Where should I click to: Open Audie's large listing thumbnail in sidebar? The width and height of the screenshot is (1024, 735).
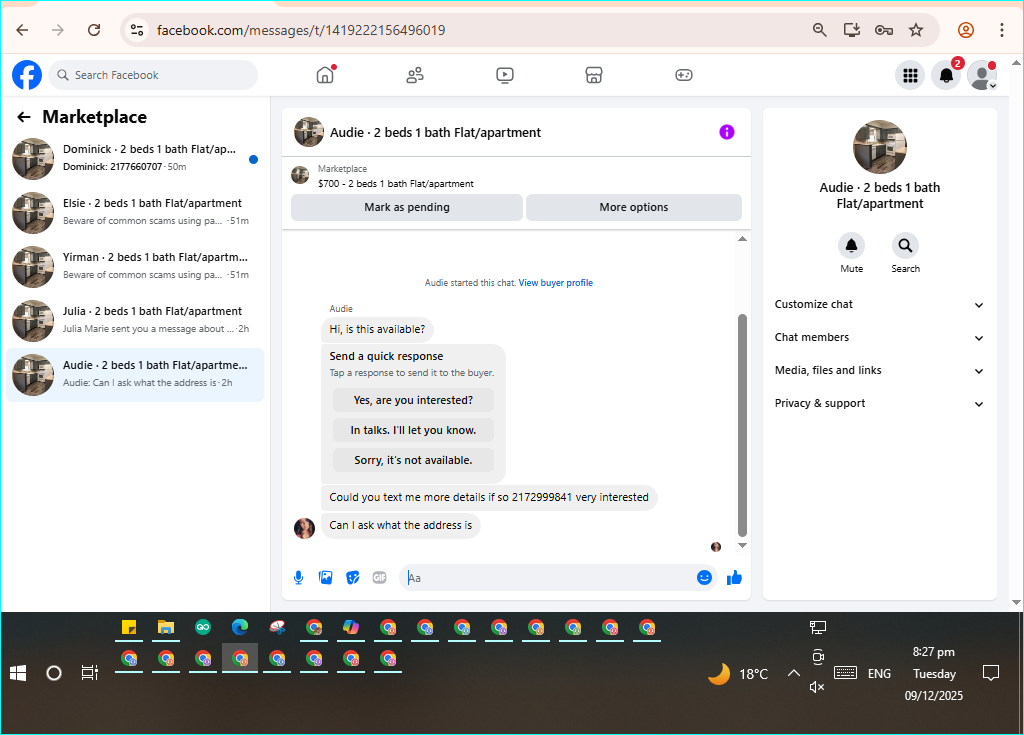click(x=880, y=147)
